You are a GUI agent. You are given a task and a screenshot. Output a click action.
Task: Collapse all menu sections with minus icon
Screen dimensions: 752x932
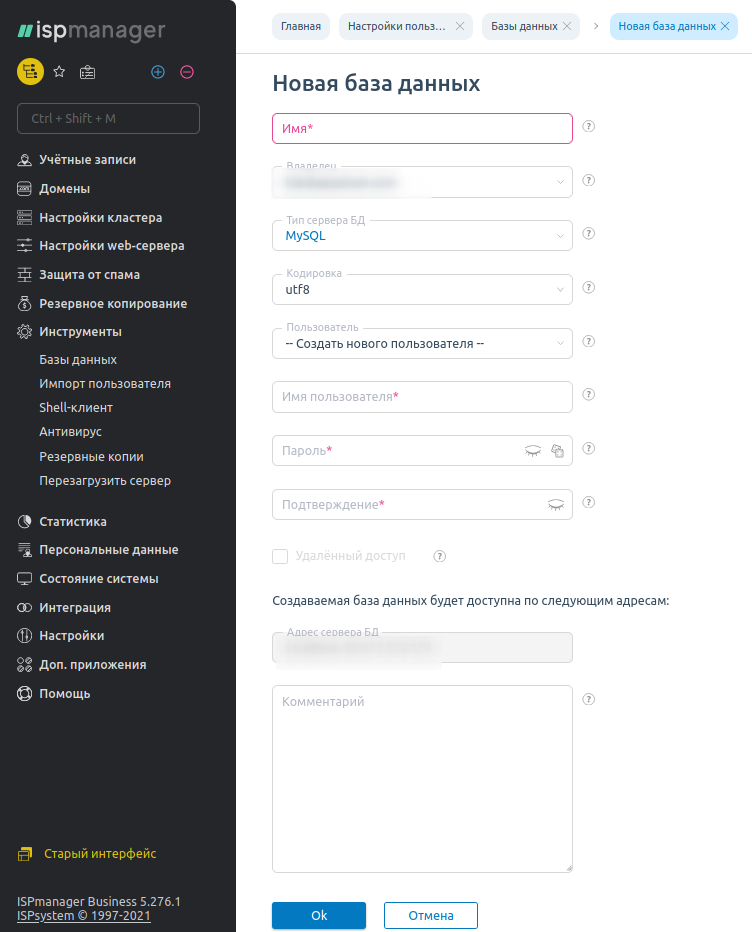pos(187,72)
